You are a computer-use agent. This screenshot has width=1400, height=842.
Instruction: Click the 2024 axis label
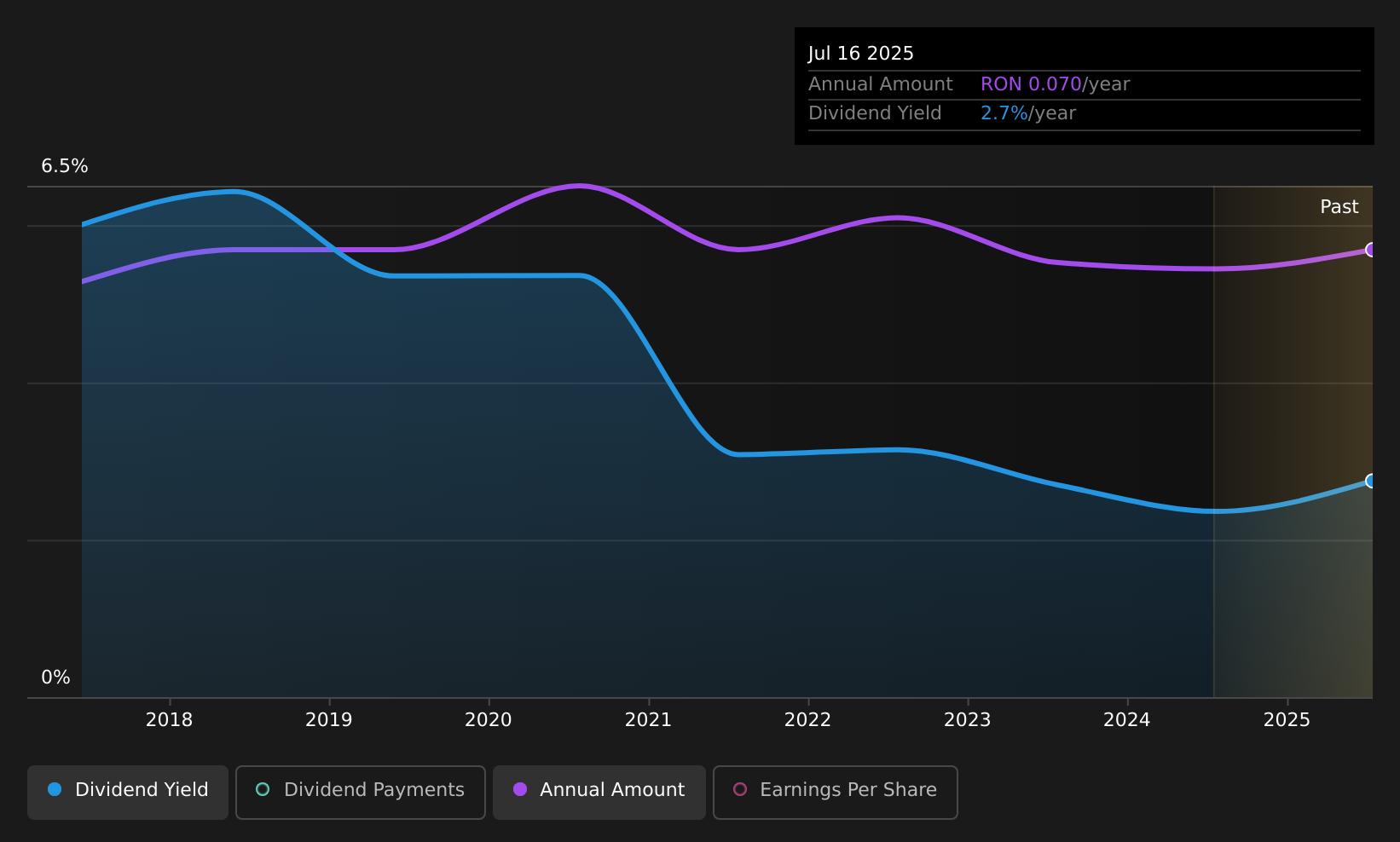point(1127,720)
